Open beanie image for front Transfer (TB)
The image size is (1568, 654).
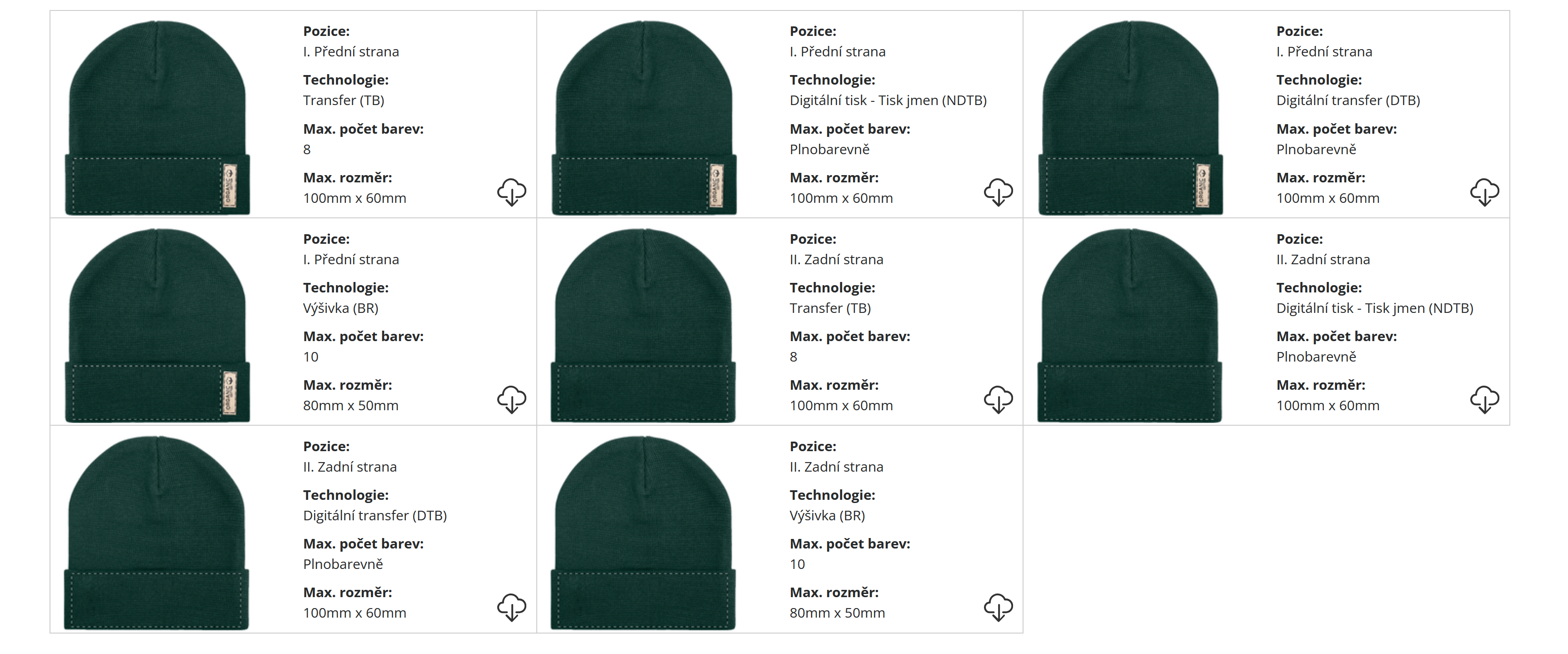(158, 117)
